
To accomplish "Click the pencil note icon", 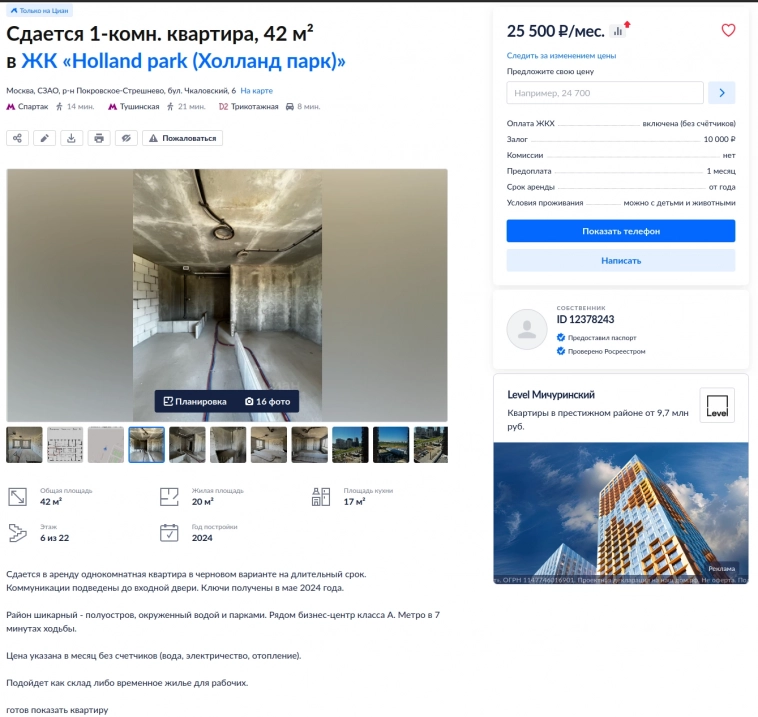I will (x=44, y=138).
